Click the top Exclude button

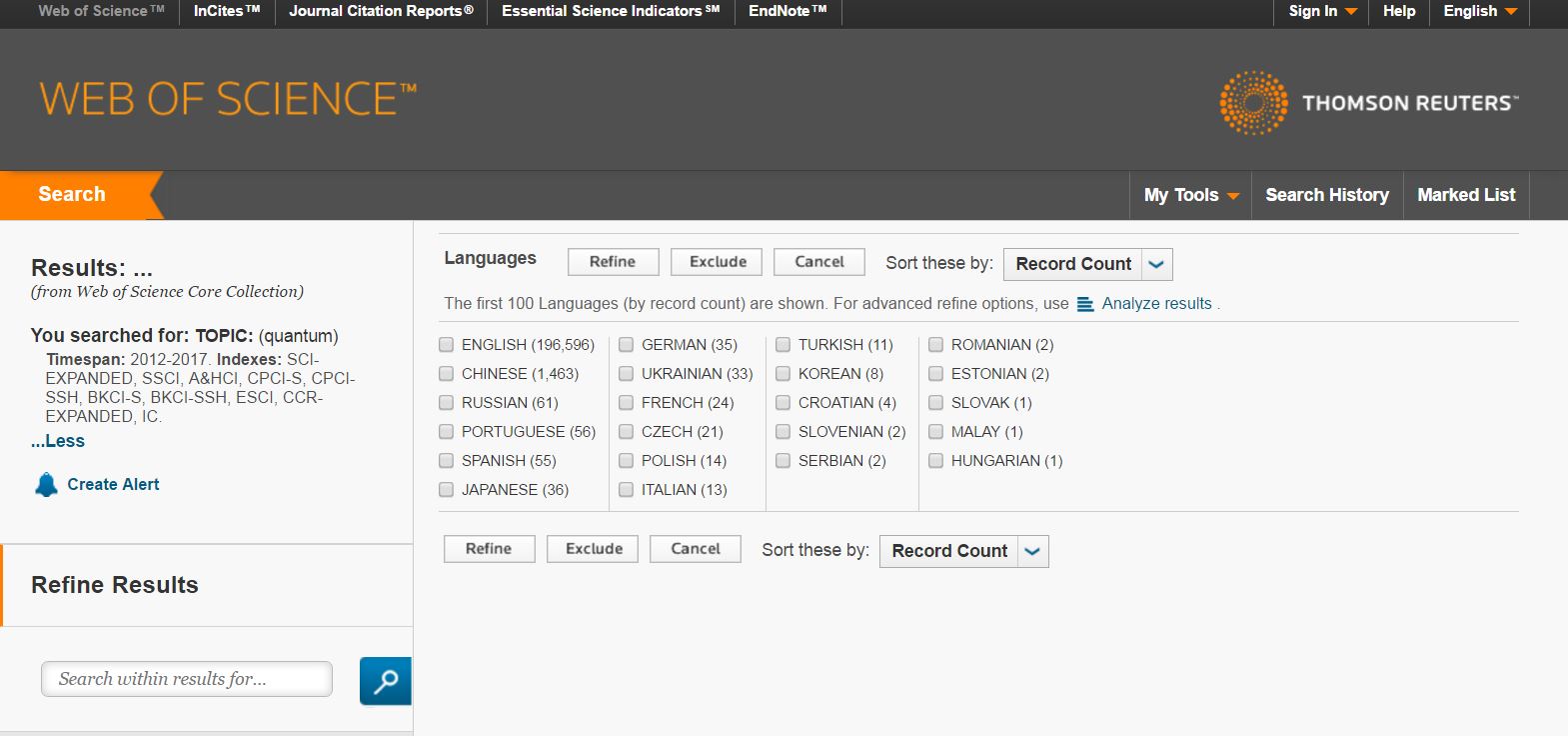point(718,262)
